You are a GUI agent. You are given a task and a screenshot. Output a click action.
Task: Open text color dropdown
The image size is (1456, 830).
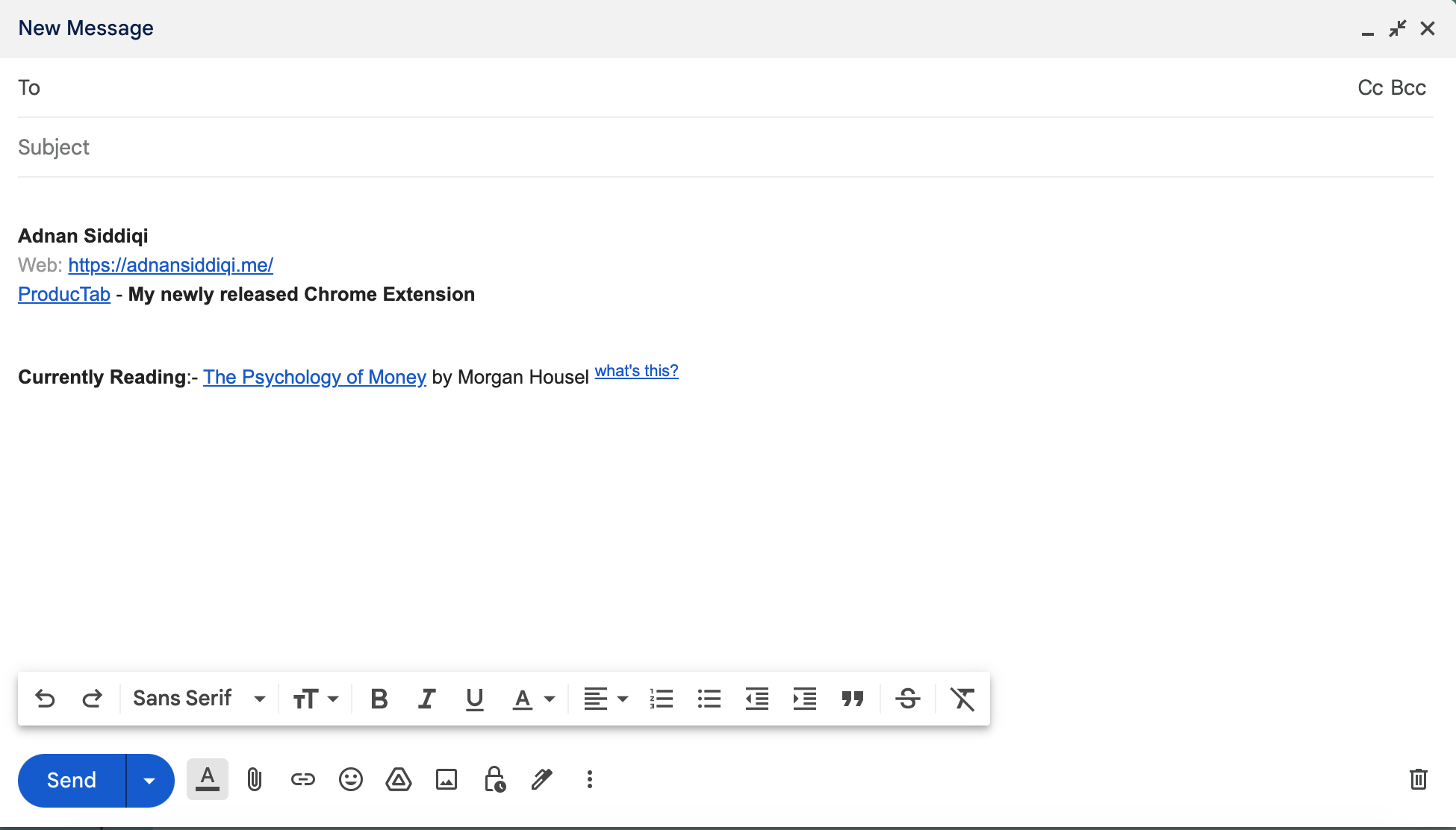pos(533,699)
